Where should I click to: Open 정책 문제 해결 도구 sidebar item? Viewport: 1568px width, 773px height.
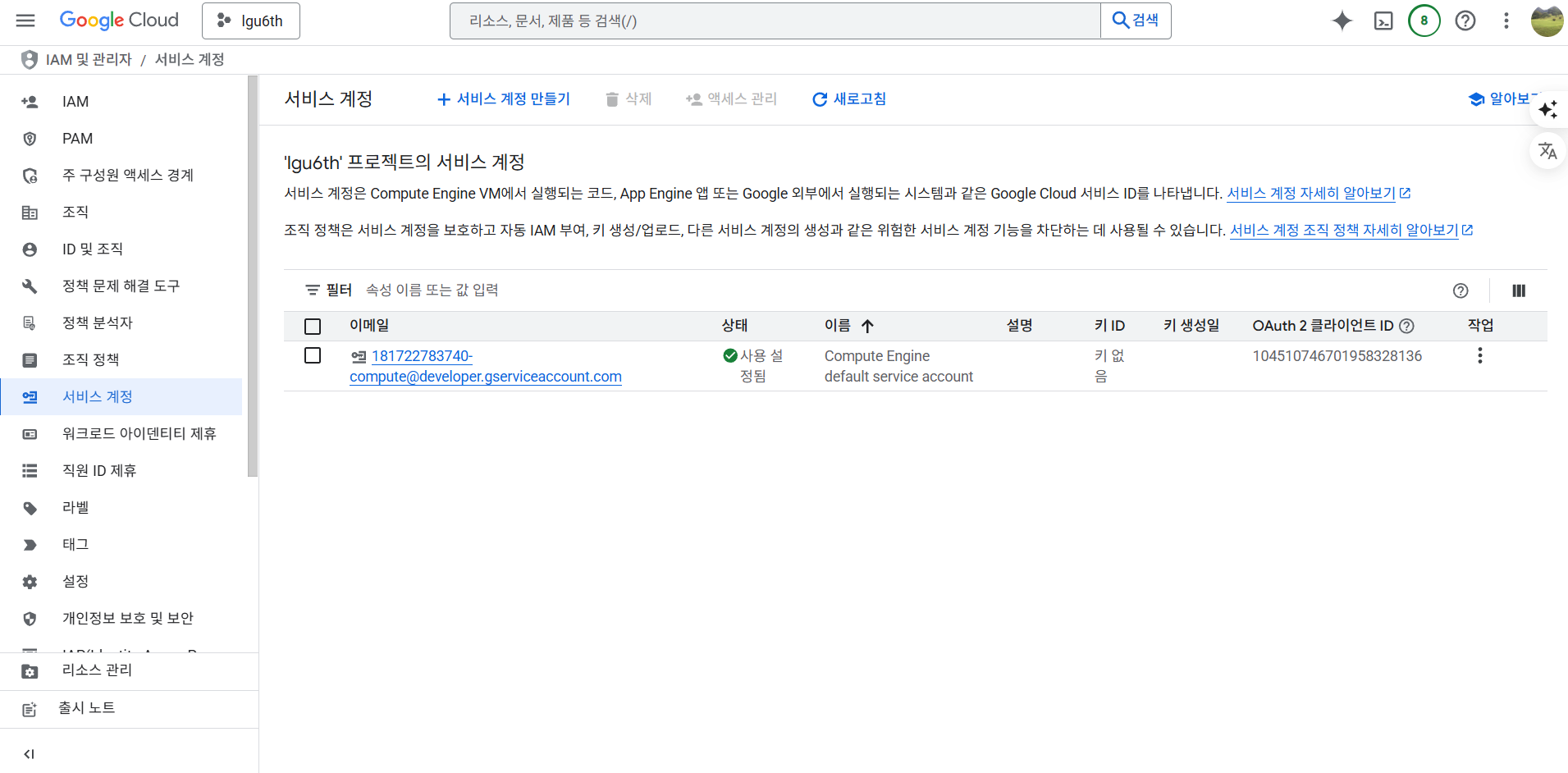click(x=121, y=286)
